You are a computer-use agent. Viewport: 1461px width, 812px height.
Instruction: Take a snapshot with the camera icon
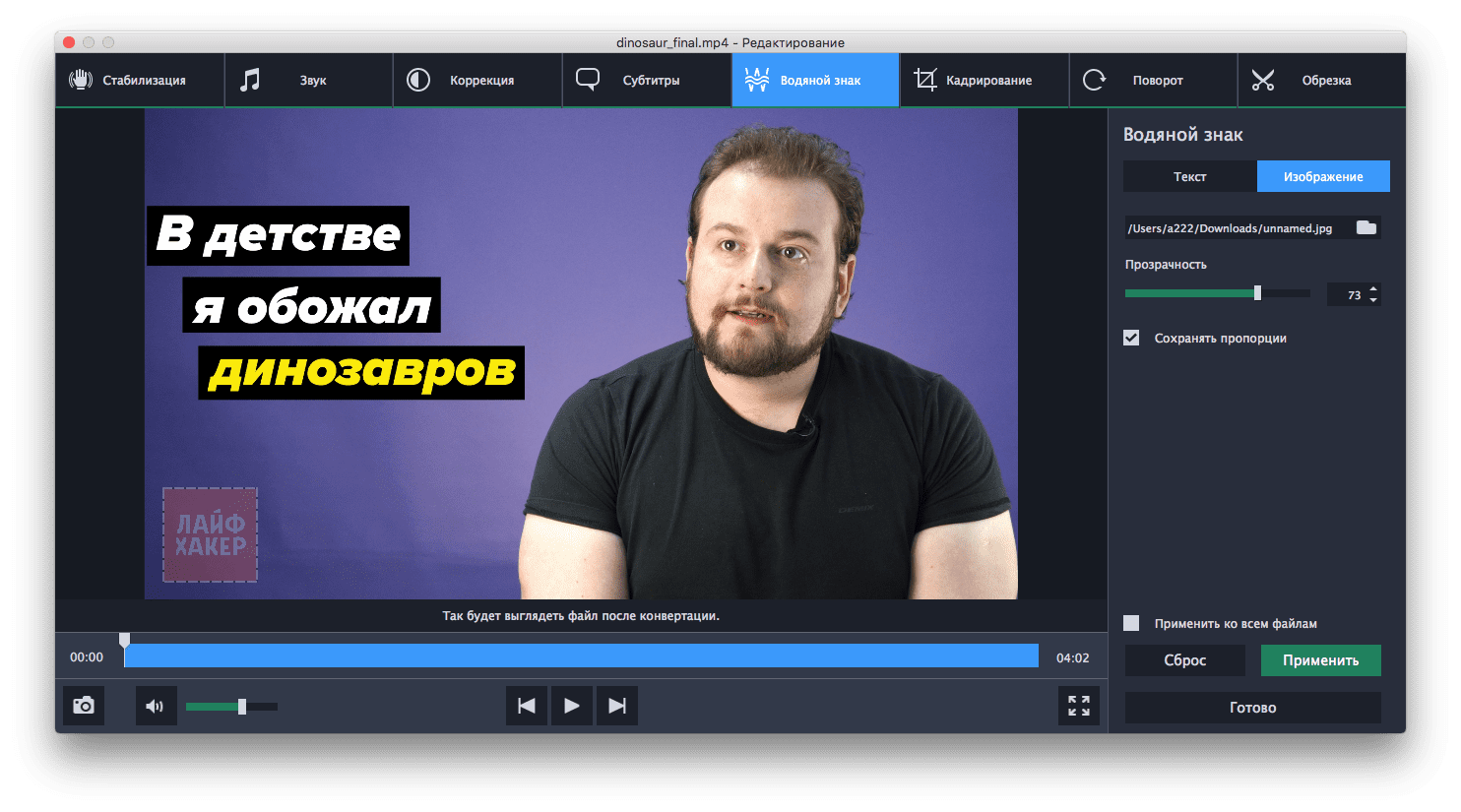point(84,706)
